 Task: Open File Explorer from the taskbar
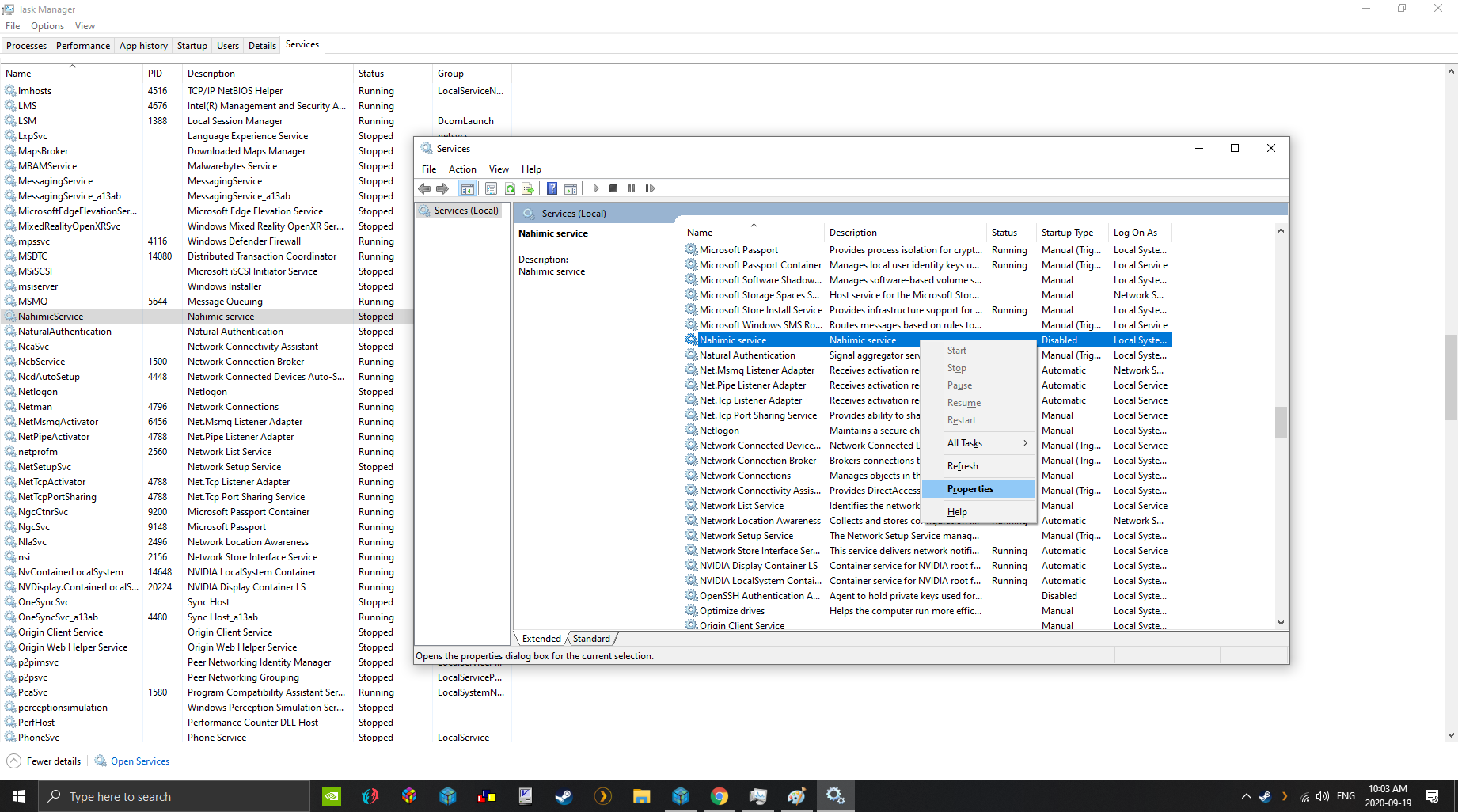point(641,796)
